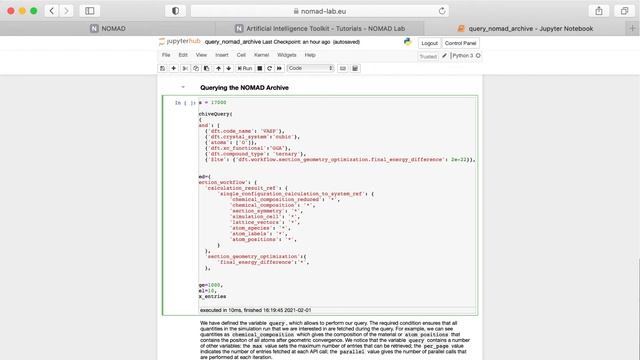640x360 pixels.
Task: Switch to Artificial Intelligence Toolkit tab
Action: [320, 29]
